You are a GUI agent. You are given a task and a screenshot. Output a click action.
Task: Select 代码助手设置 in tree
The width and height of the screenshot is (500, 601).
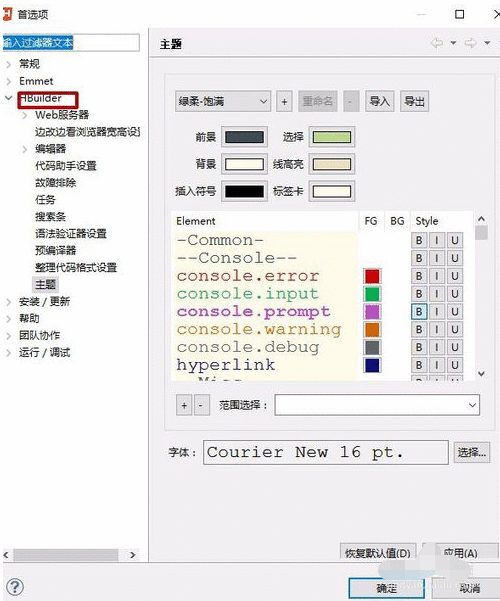(66, 166)
